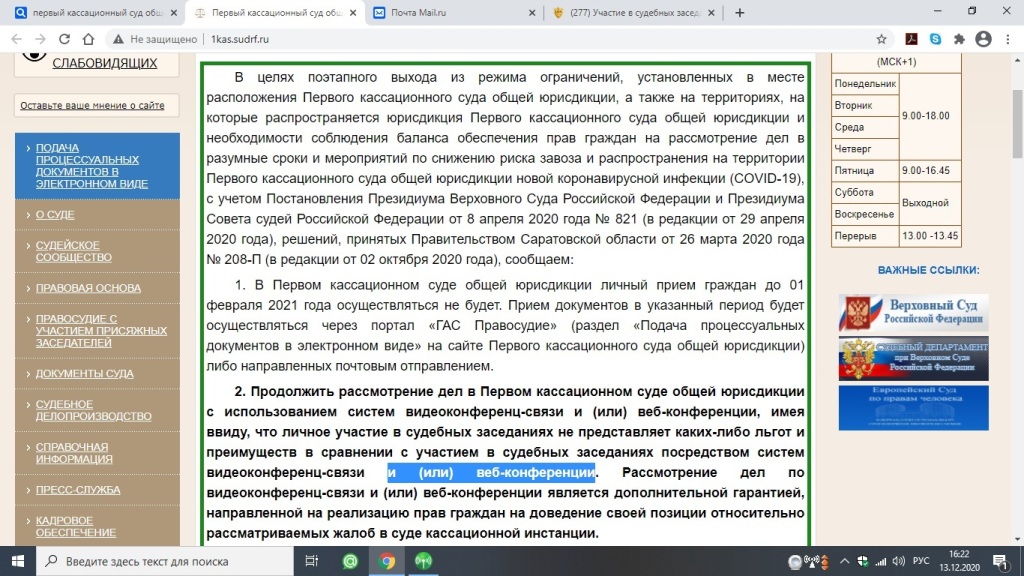Click the Skype extension icon
This screenshot has height=576, width=1024.
click(935, 39)
